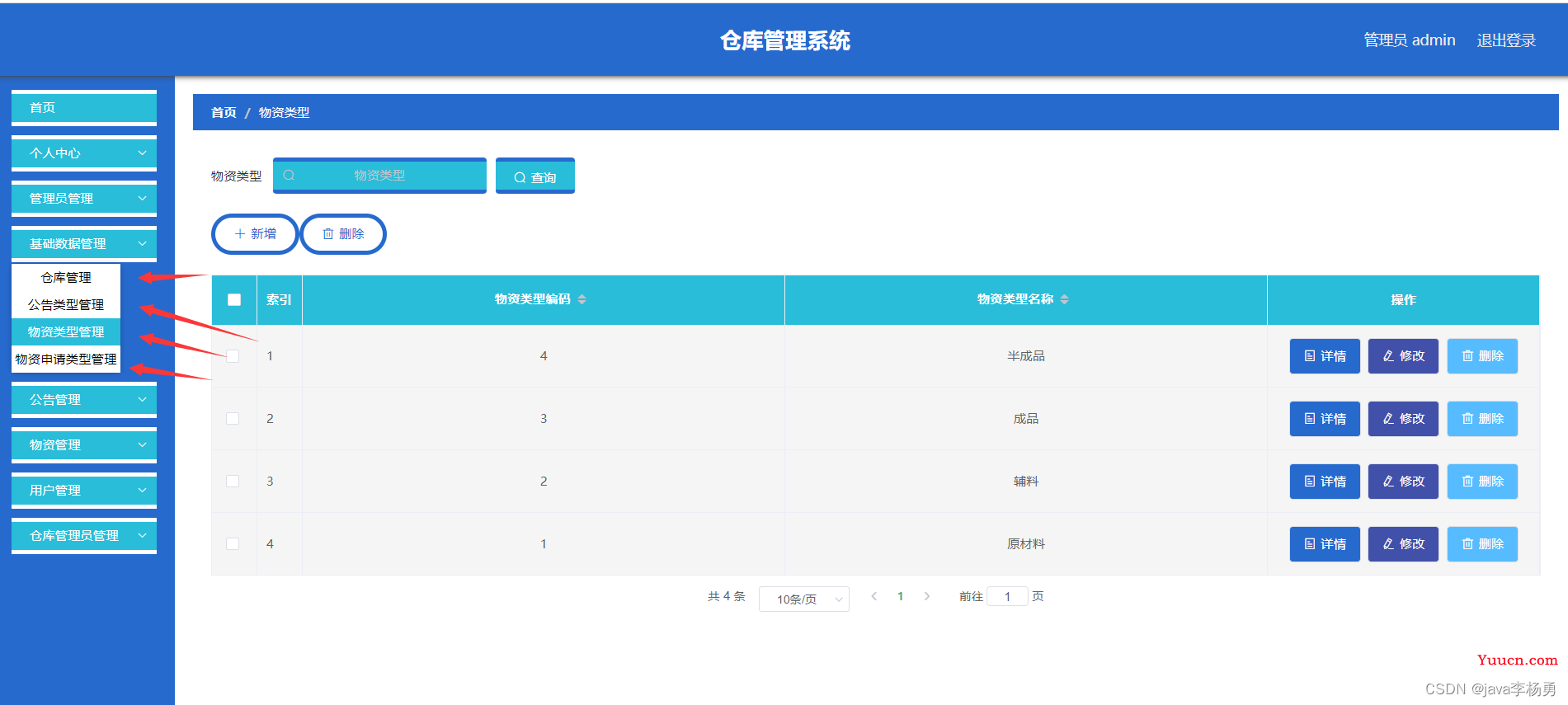
Task: Open 首页 in the sidebar
Action: 84,108
